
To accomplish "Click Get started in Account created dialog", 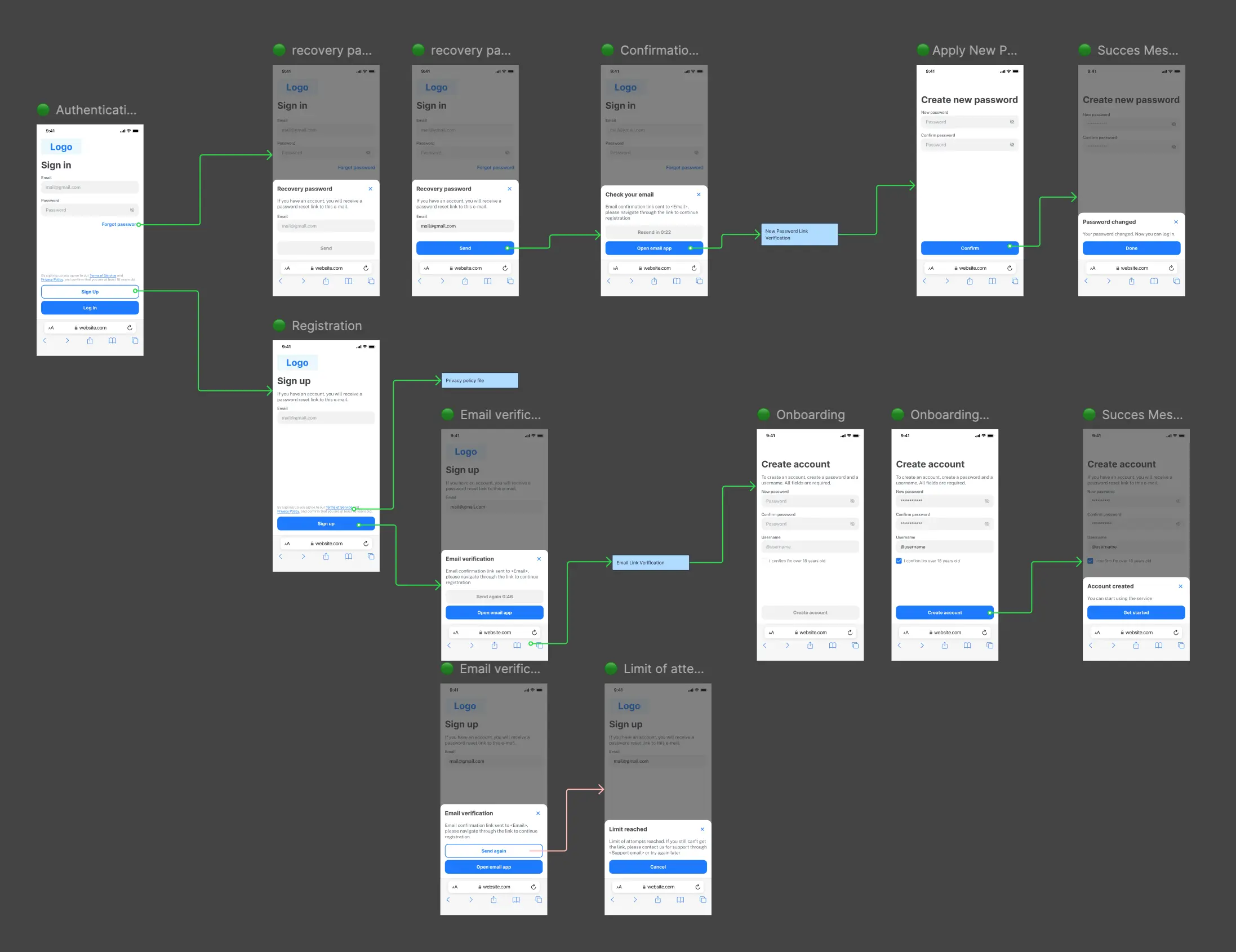I will pyautogui.click(x=1136, y=612).
